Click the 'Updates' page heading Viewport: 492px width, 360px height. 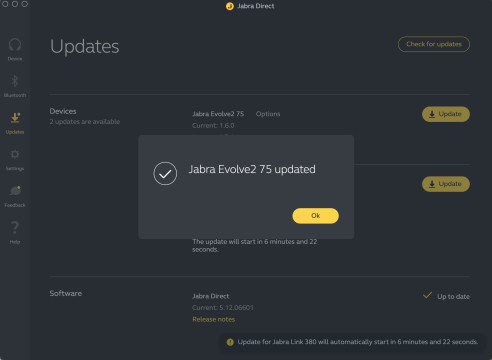click(85, 46)
